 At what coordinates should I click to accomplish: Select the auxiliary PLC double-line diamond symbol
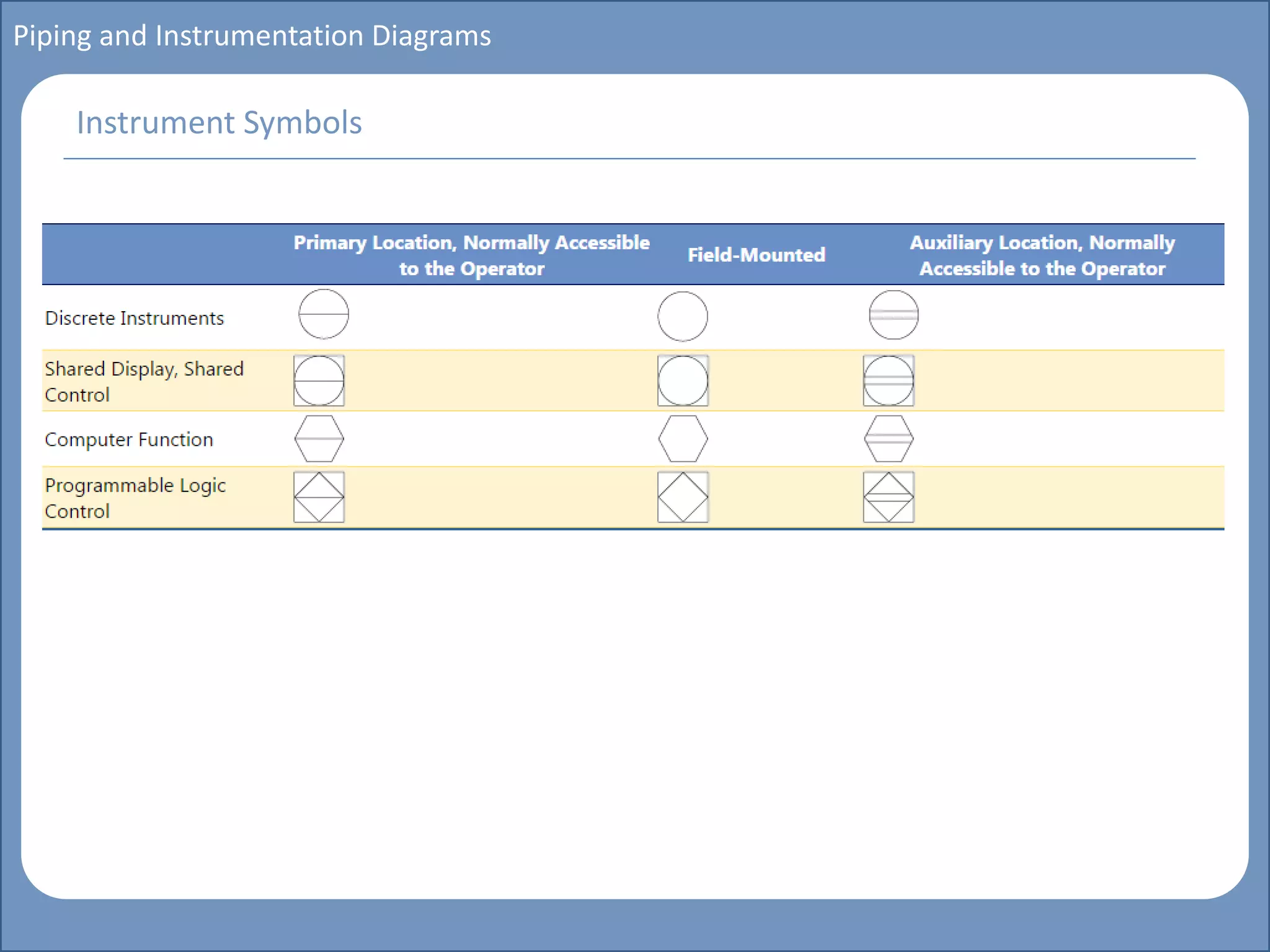tap(888, 497)
